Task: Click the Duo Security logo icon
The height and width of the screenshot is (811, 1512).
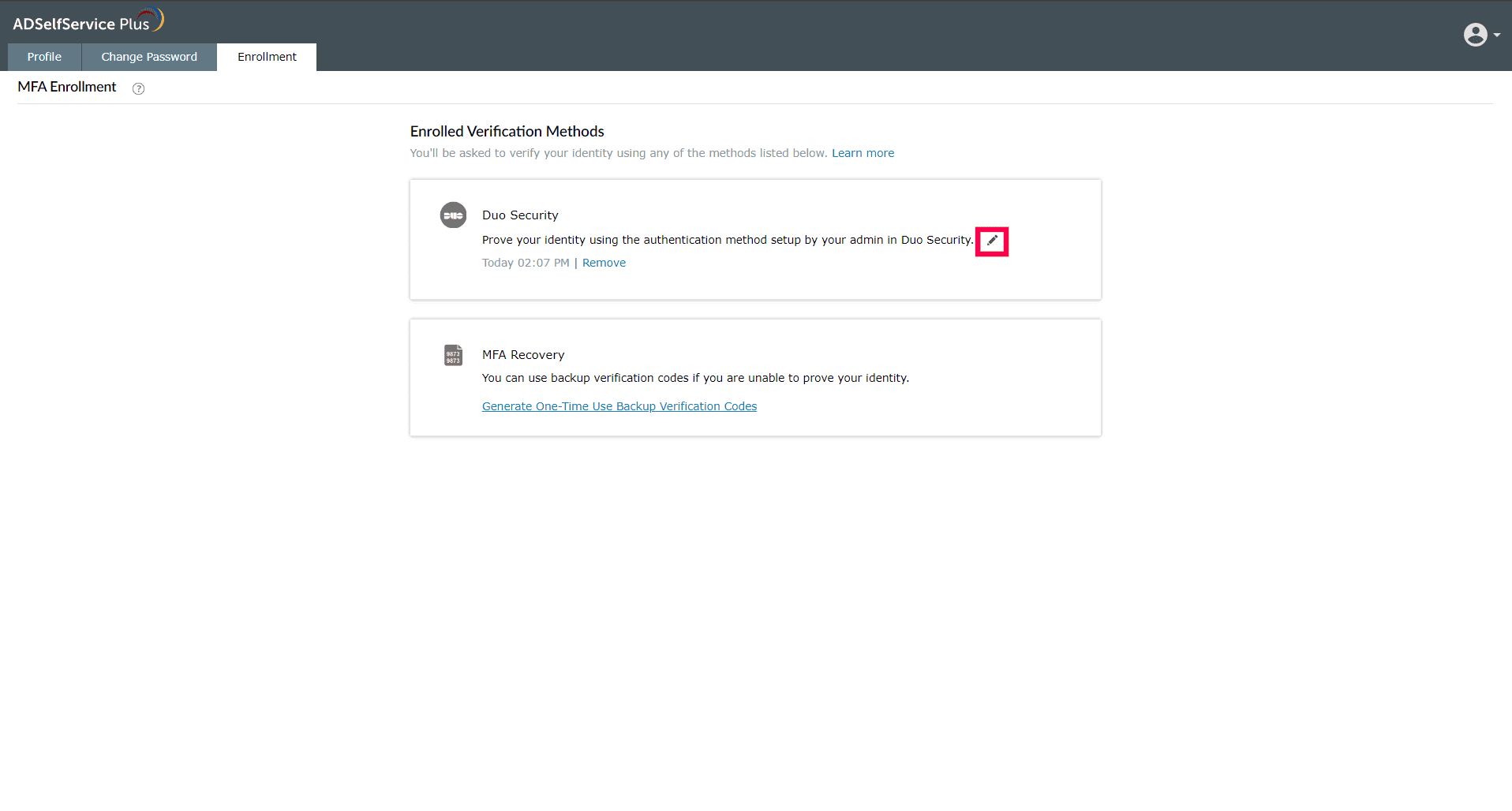Action: tap(453, 215)
